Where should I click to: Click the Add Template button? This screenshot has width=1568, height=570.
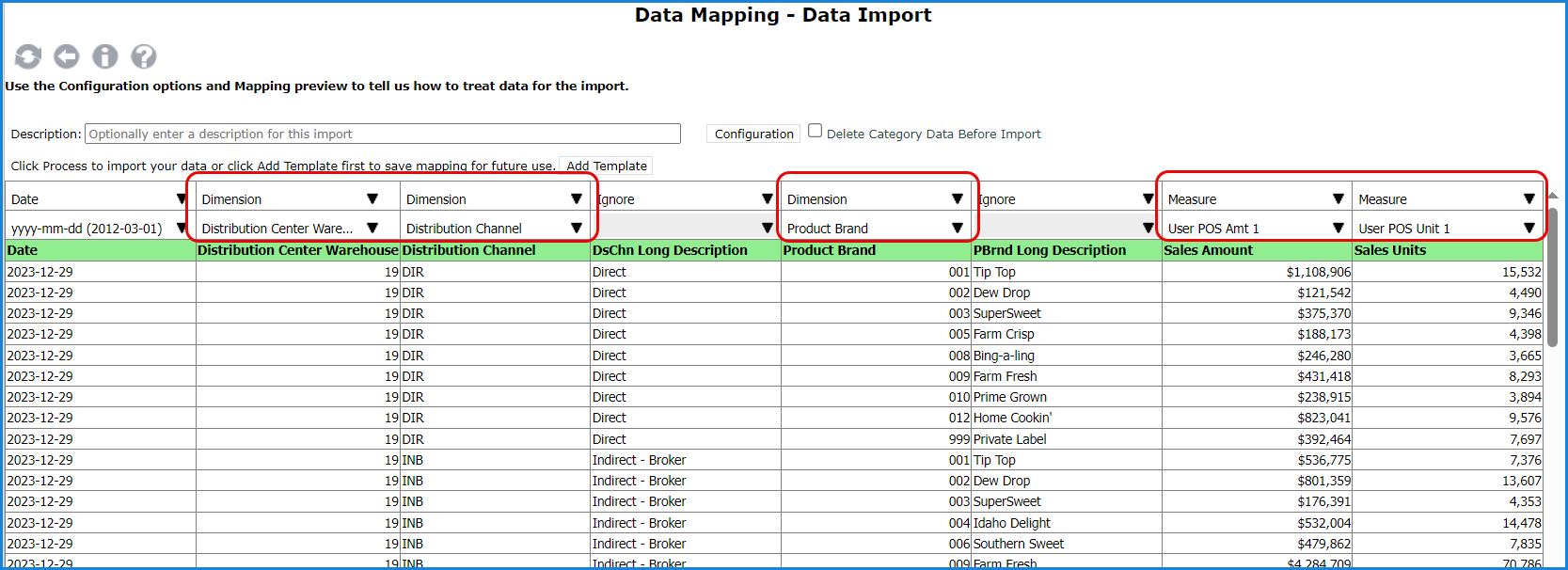607,166
